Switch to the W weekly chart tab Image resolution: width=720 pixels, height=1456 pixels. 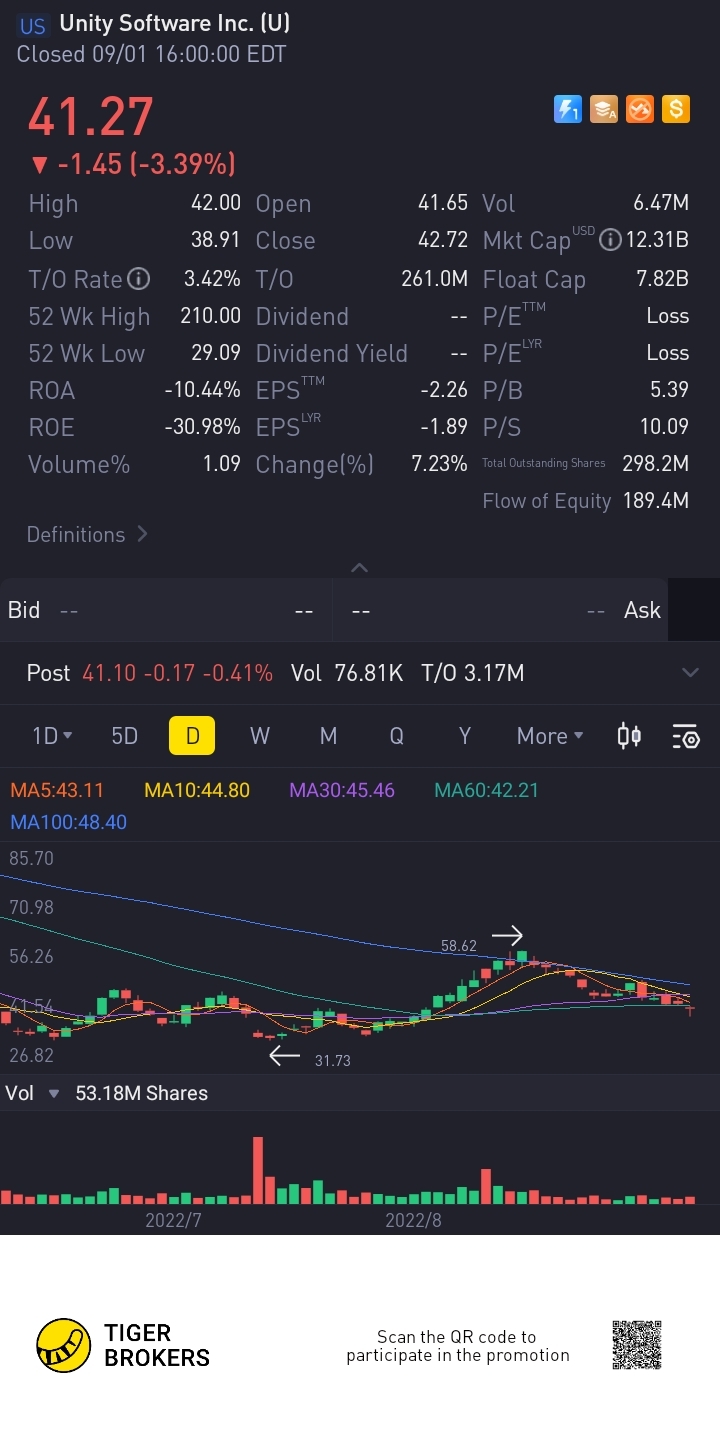pyautogui.click(x=260, y=736)
